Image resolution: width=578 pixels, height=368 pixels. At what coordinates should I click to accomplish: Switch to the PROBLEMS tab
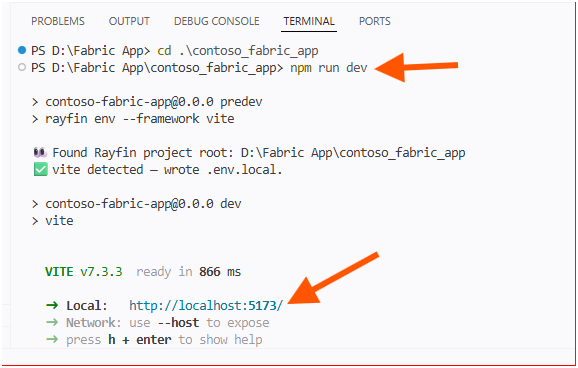tap(58, 21)
